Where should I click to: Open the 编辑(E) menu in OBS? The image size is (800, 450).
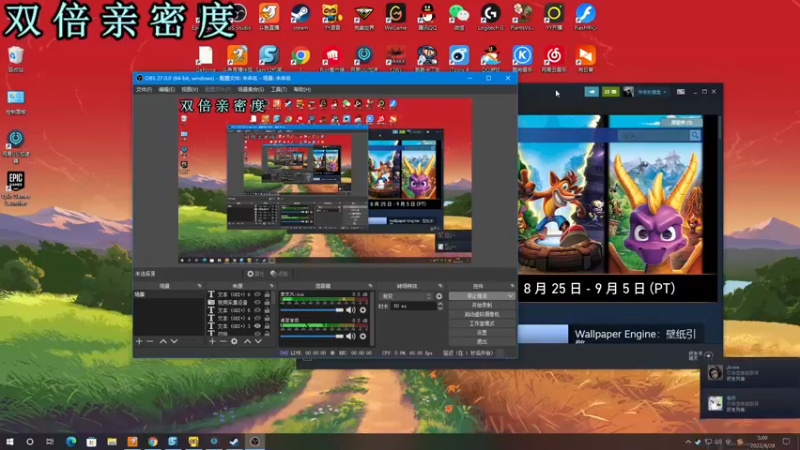coord(166,89)
